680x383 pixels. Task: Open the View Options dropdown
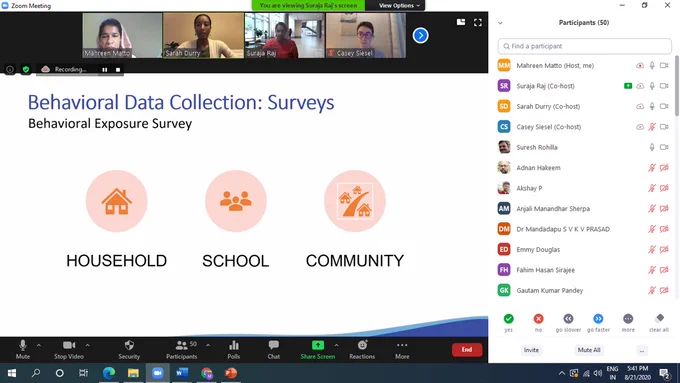399,6
